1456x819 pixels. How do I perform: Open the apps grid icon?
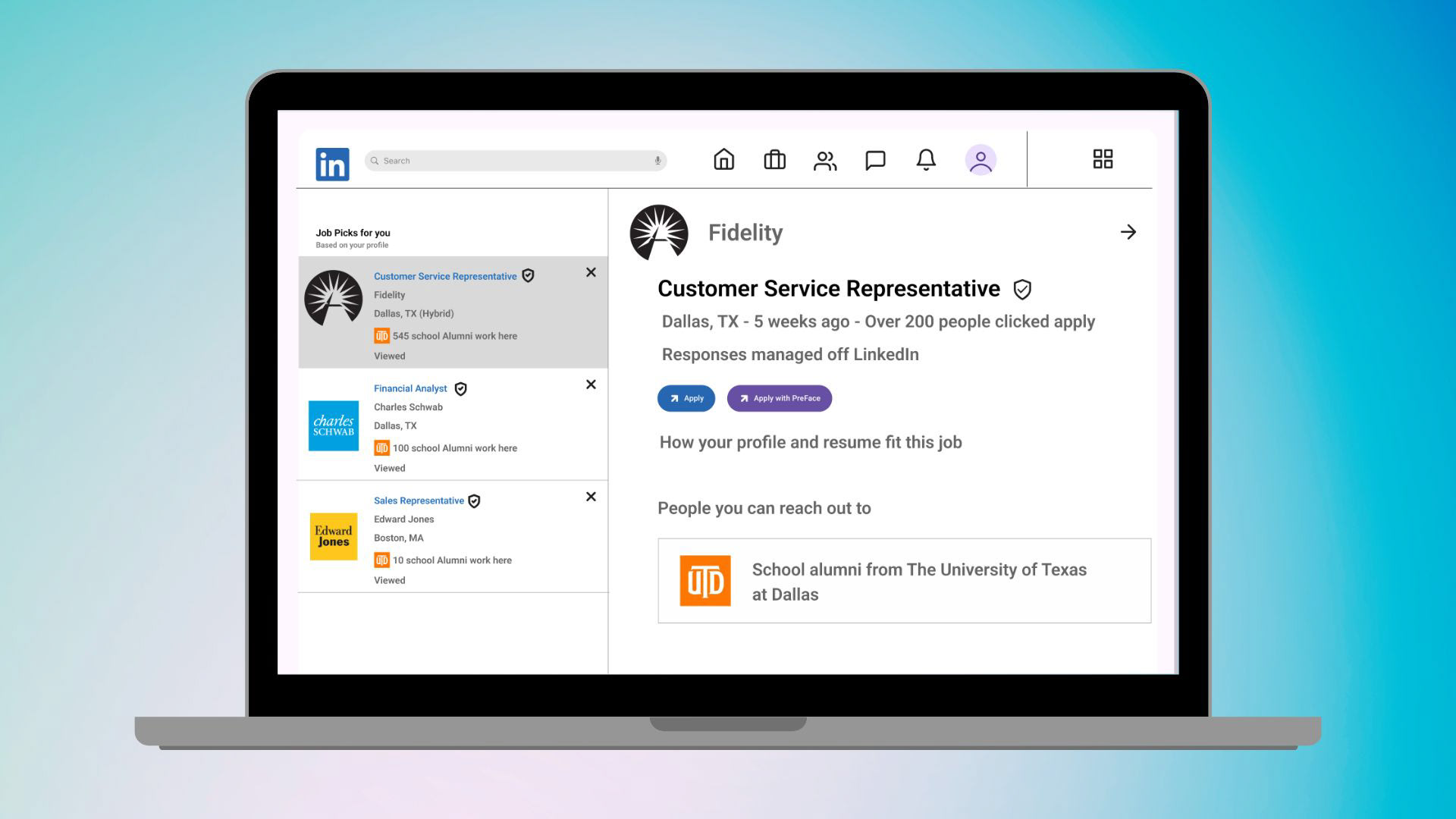tap(1103, 159)
